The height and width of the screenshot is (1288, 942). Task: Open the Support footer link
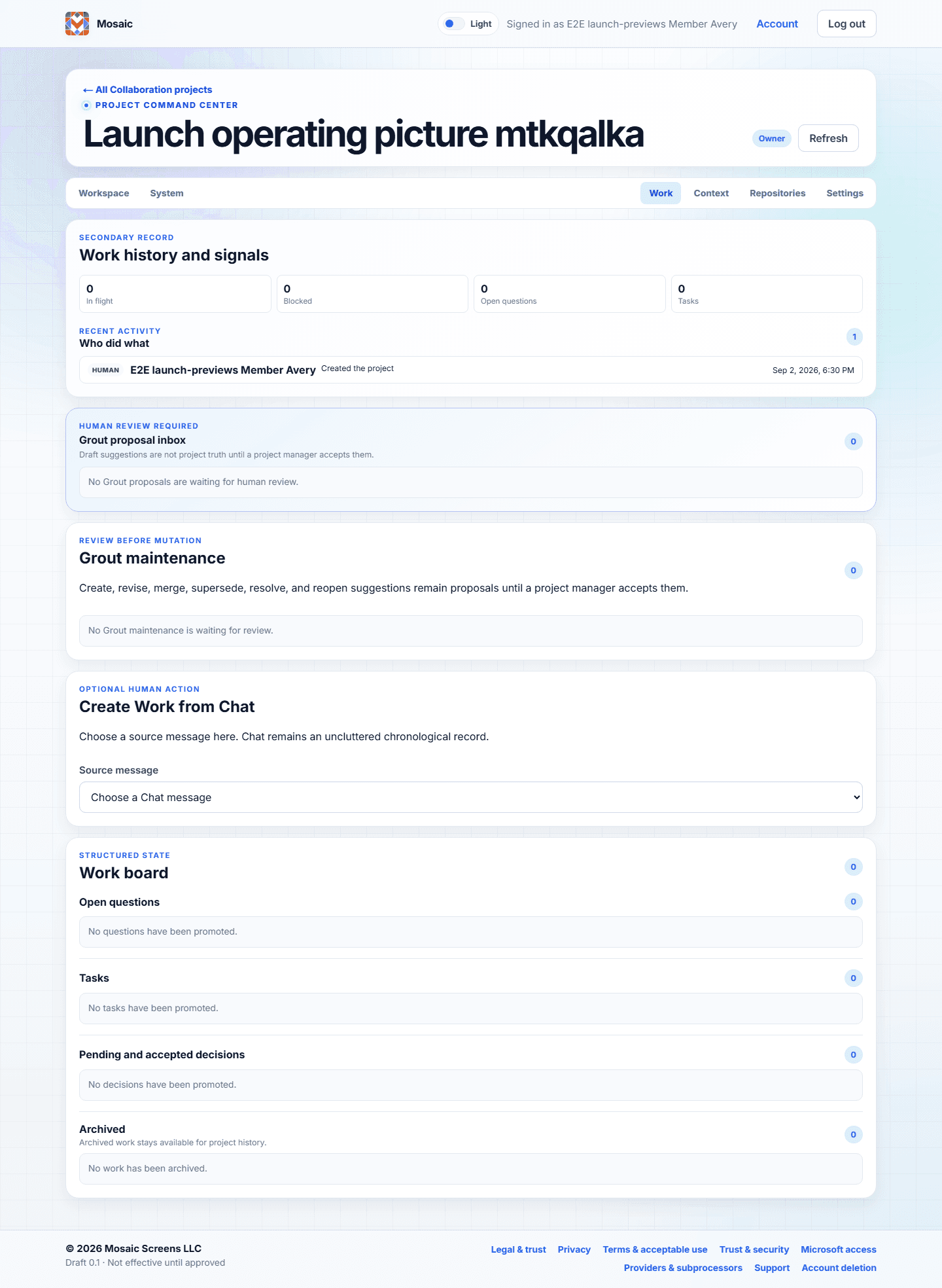click(x=772, y=1268)
